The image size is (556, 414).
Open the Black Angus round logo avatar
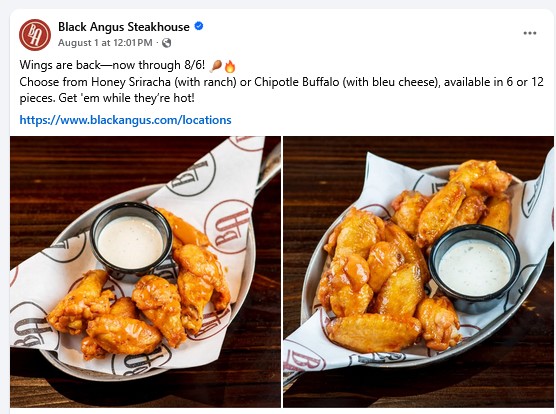click(x=35, y=35)
